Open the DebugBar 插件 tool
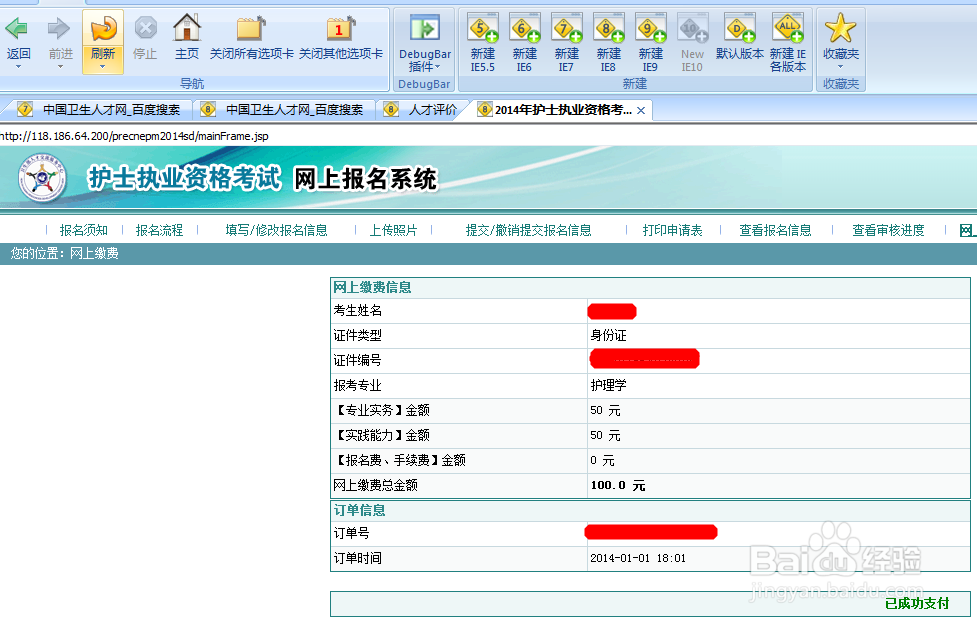 [x=424, y=35]
